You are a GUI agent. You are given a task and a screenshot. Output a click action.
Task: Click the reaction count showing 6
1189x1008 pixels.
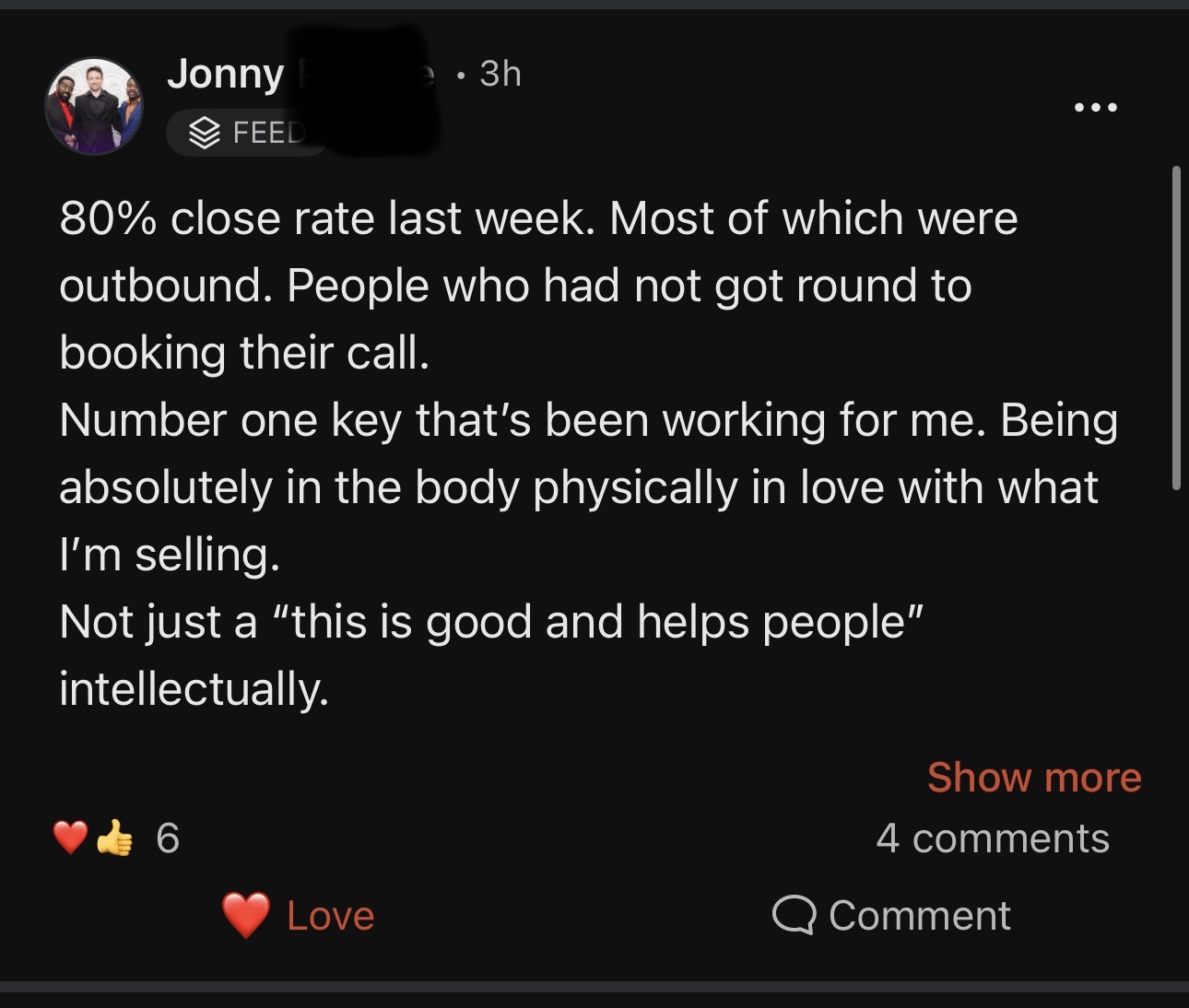[167, 838]
